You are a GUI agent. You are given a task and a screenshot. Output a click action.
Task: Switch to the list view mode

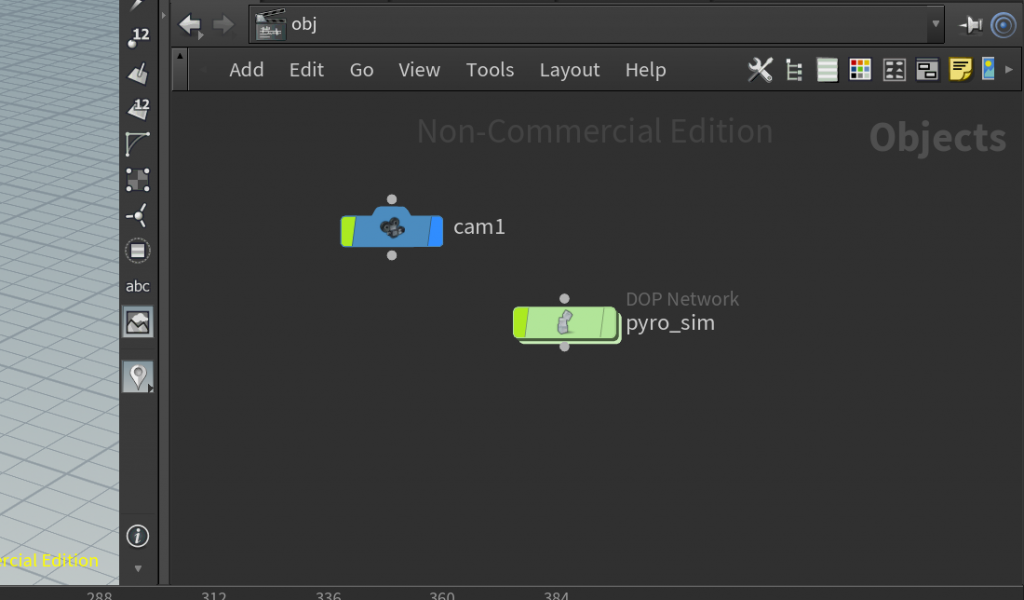[x=827, y=70]
